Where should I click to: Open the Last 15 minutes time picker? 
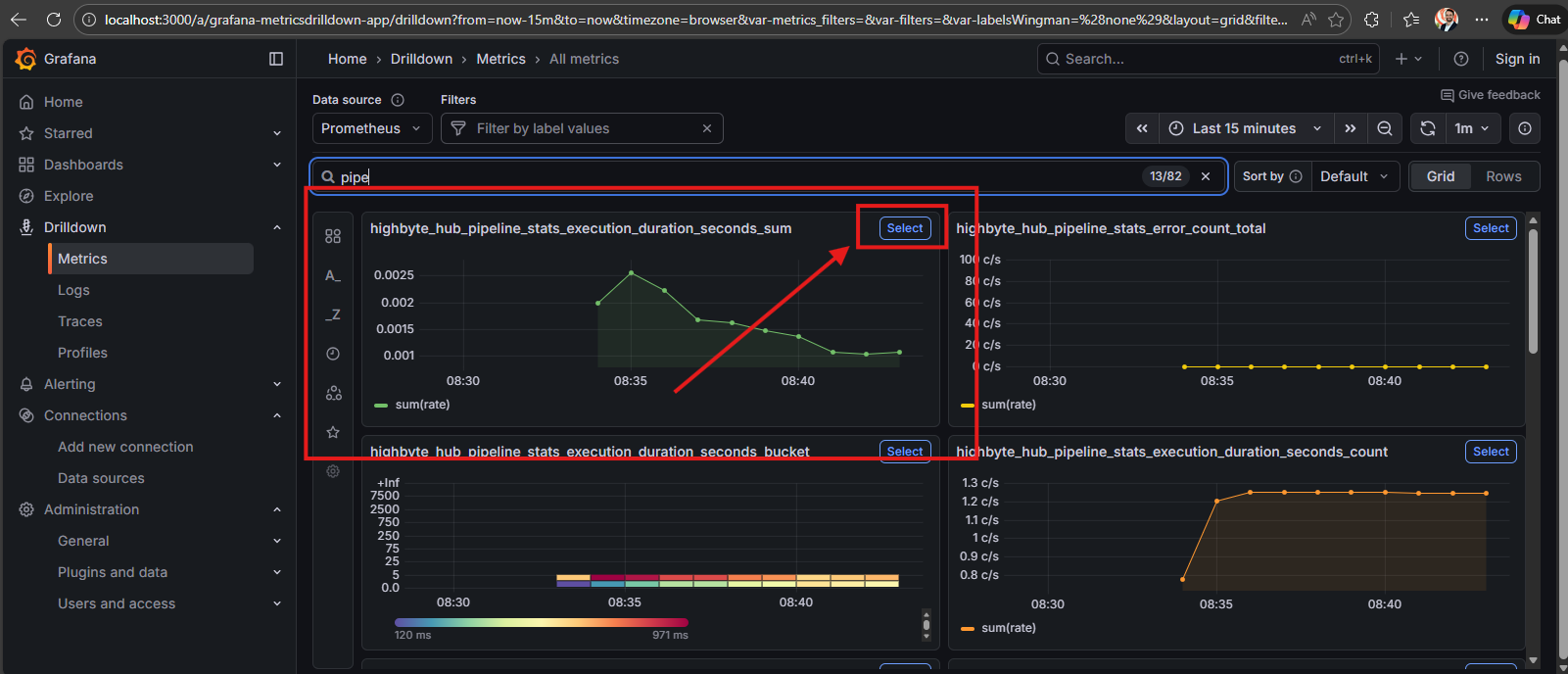coord(1244,128)
